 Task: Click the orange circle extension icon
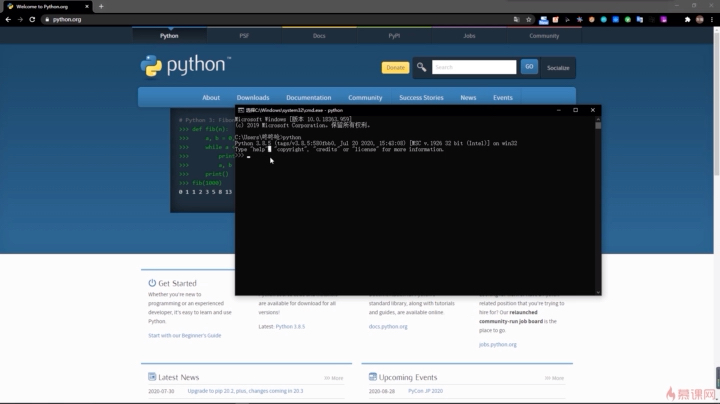(x=591, y=19)
